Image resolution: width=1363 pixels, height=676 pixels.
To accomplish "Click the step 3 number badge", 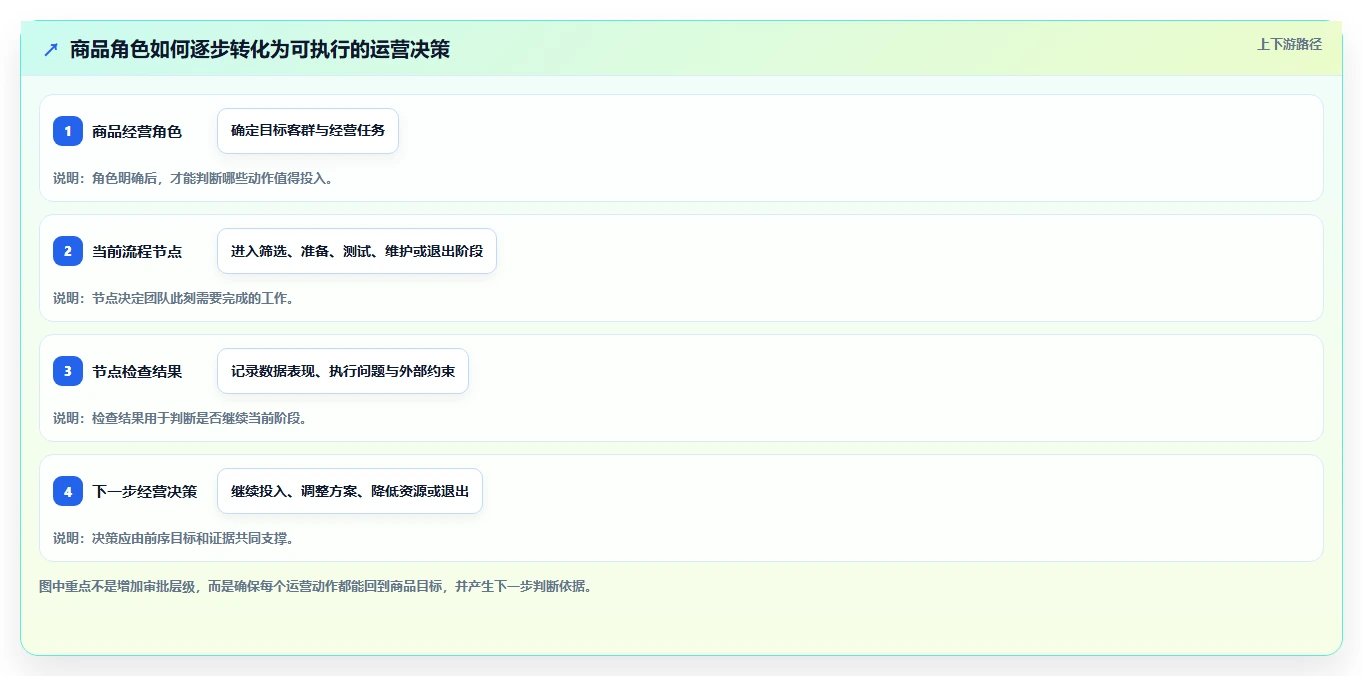I will [x=68, y=371].
